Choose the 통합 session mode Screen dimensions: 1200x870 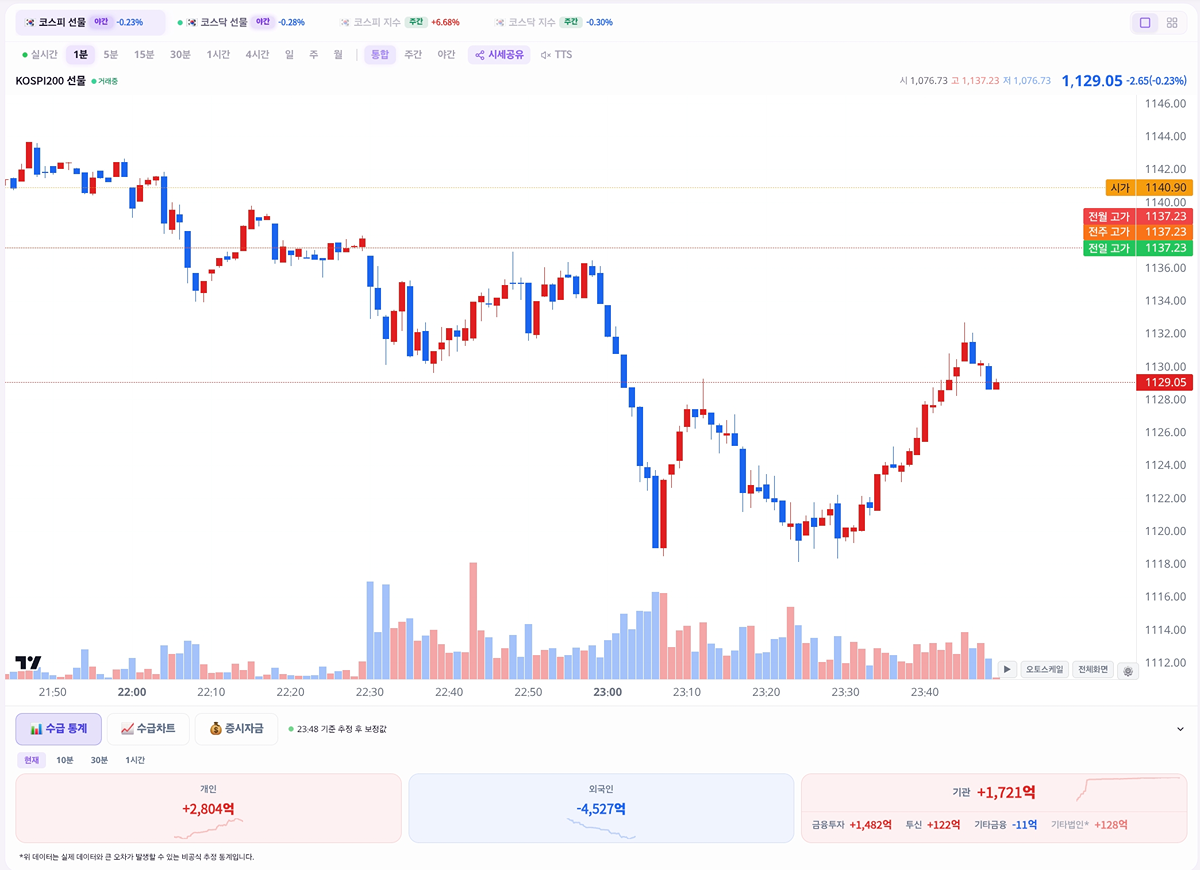coord(380,55)
